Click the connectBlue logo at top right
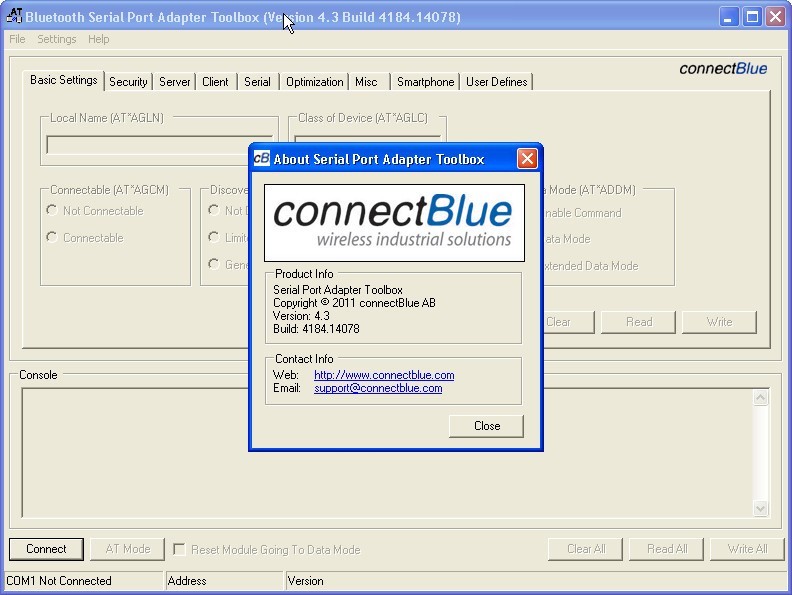 click(x=723, y=69)
